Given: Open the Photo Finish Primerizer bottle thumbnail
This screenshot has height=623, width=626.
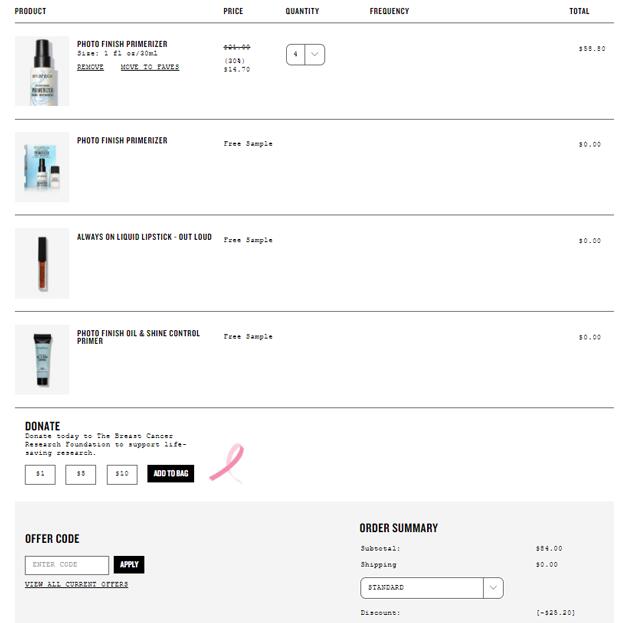Looking at the screenshot, I should click(42, 71).
